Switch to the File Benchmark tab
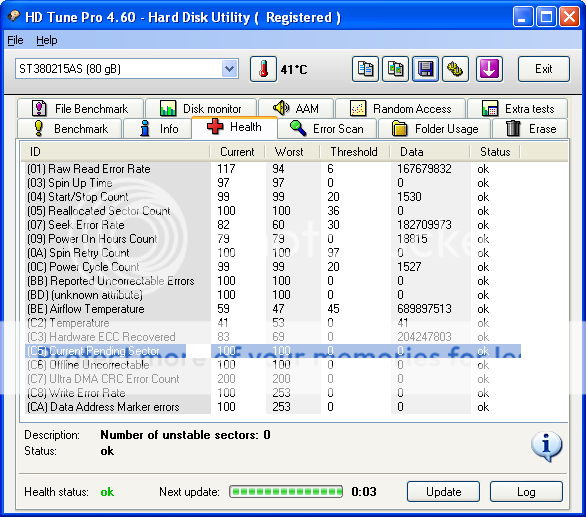 [x=80, y=108]
